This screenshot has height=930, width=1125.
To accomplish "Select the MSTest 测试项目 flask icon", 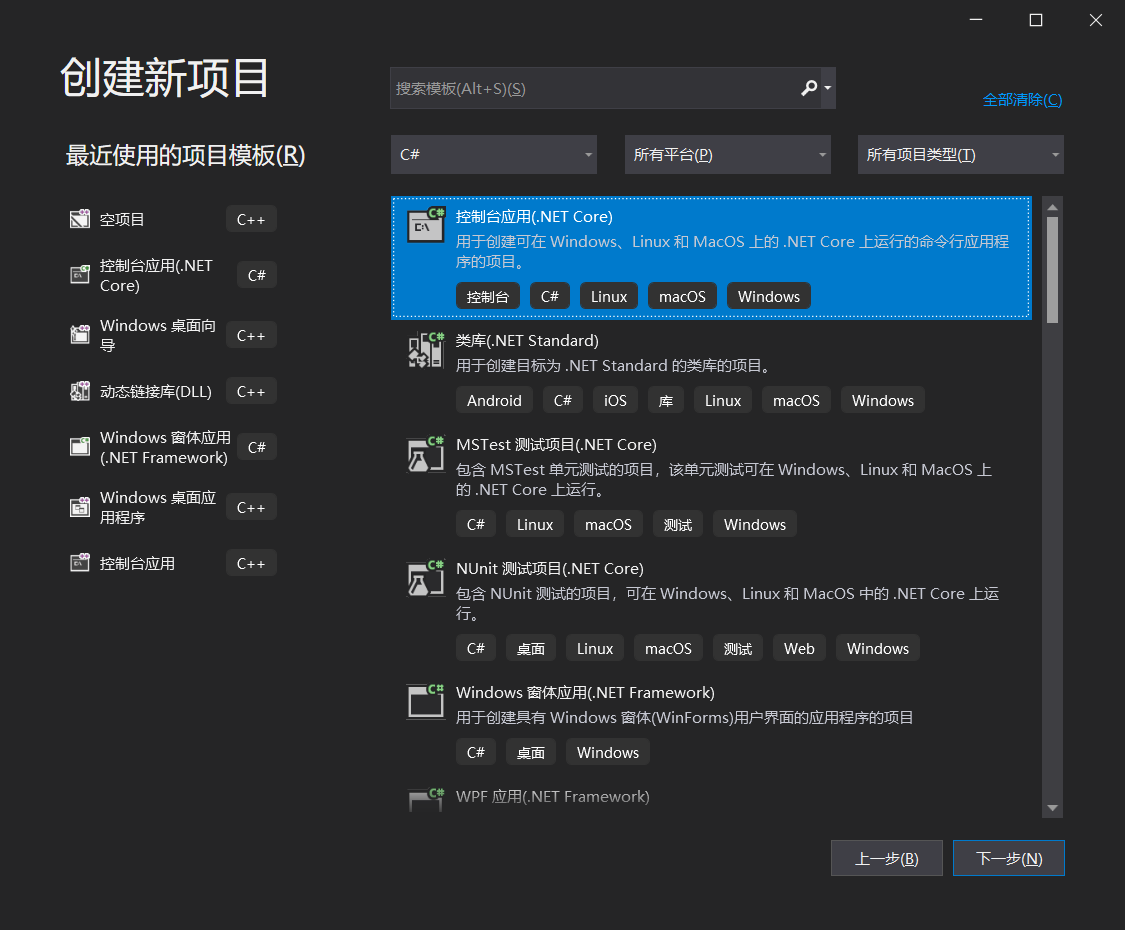I will 425,453.
